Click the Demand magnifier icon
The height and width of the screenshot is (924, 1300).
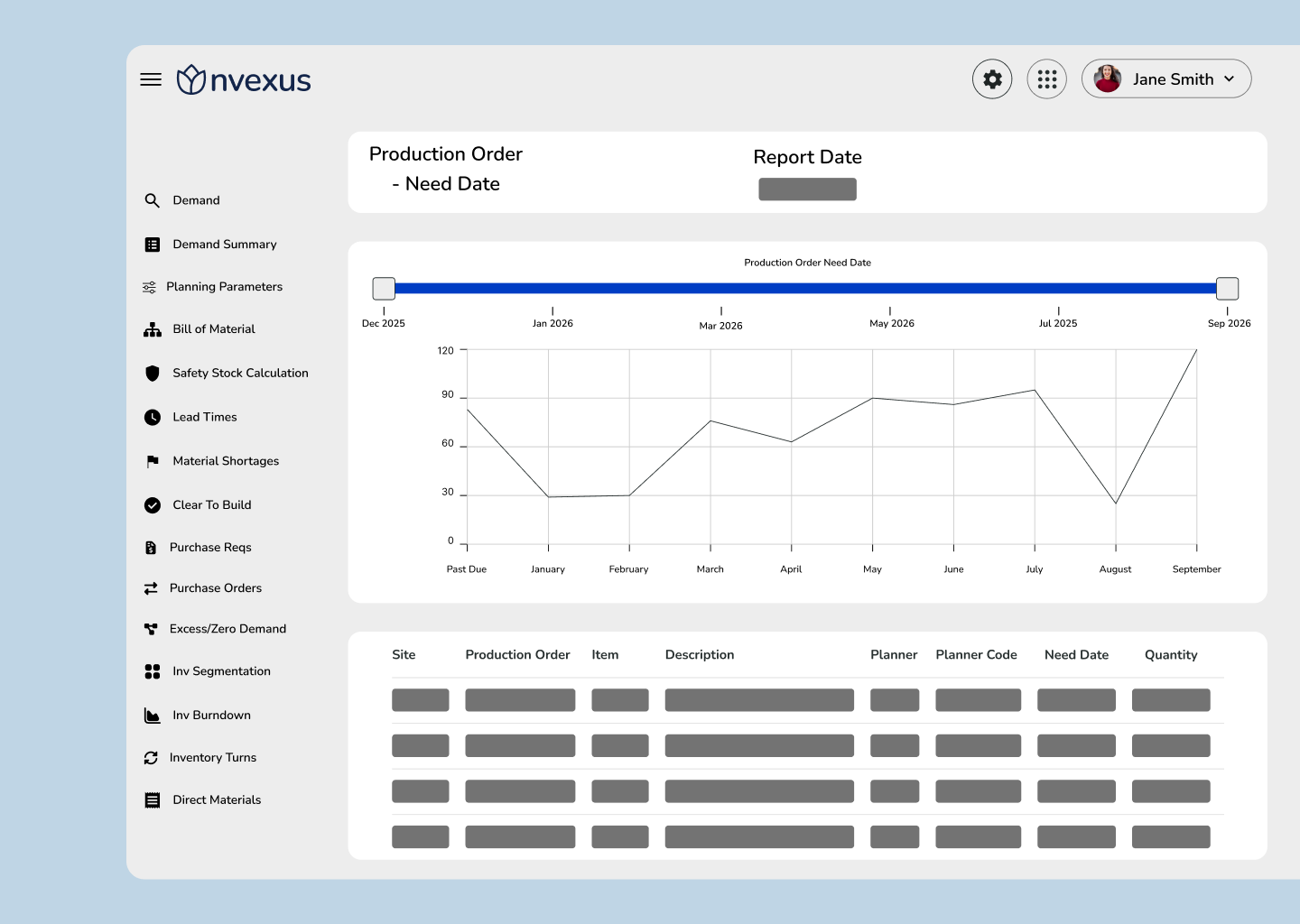[x=153, y=200]
